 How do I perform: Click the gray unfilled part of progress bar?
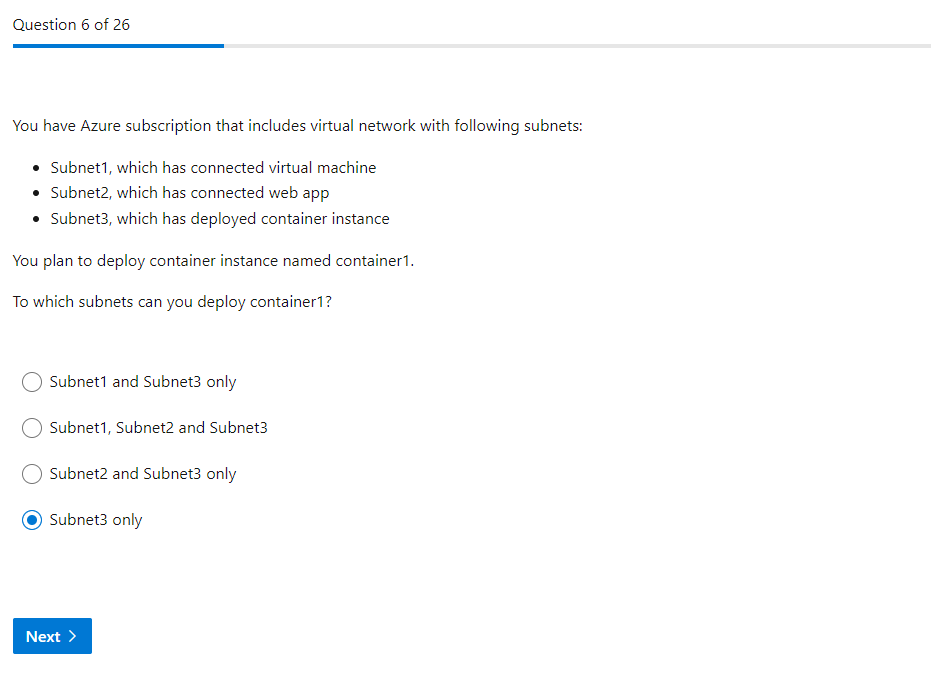click(576, 46)
